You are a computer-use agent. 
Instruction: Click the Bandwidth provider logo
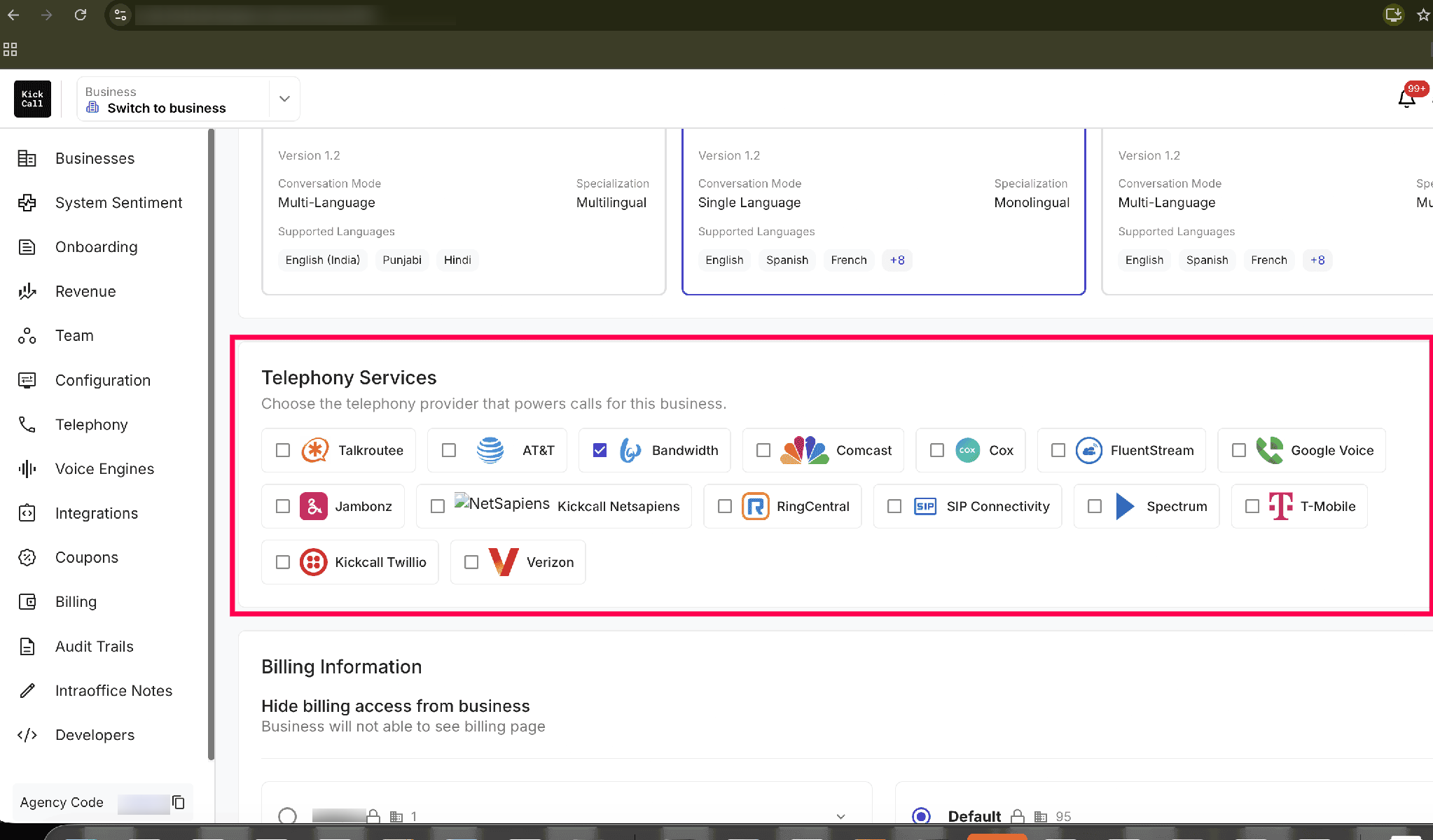tap(630, 450)
